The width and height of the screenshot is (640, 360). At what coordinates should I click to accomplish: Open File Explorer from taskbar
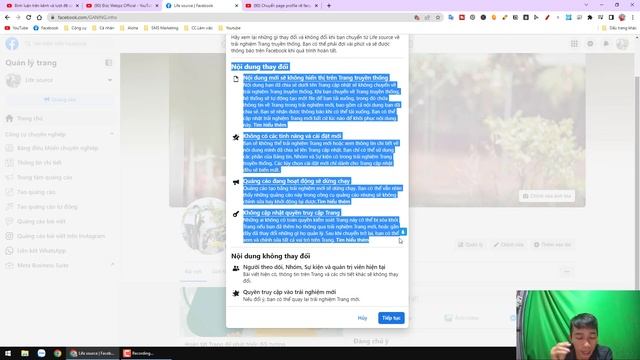pos(25,353)
